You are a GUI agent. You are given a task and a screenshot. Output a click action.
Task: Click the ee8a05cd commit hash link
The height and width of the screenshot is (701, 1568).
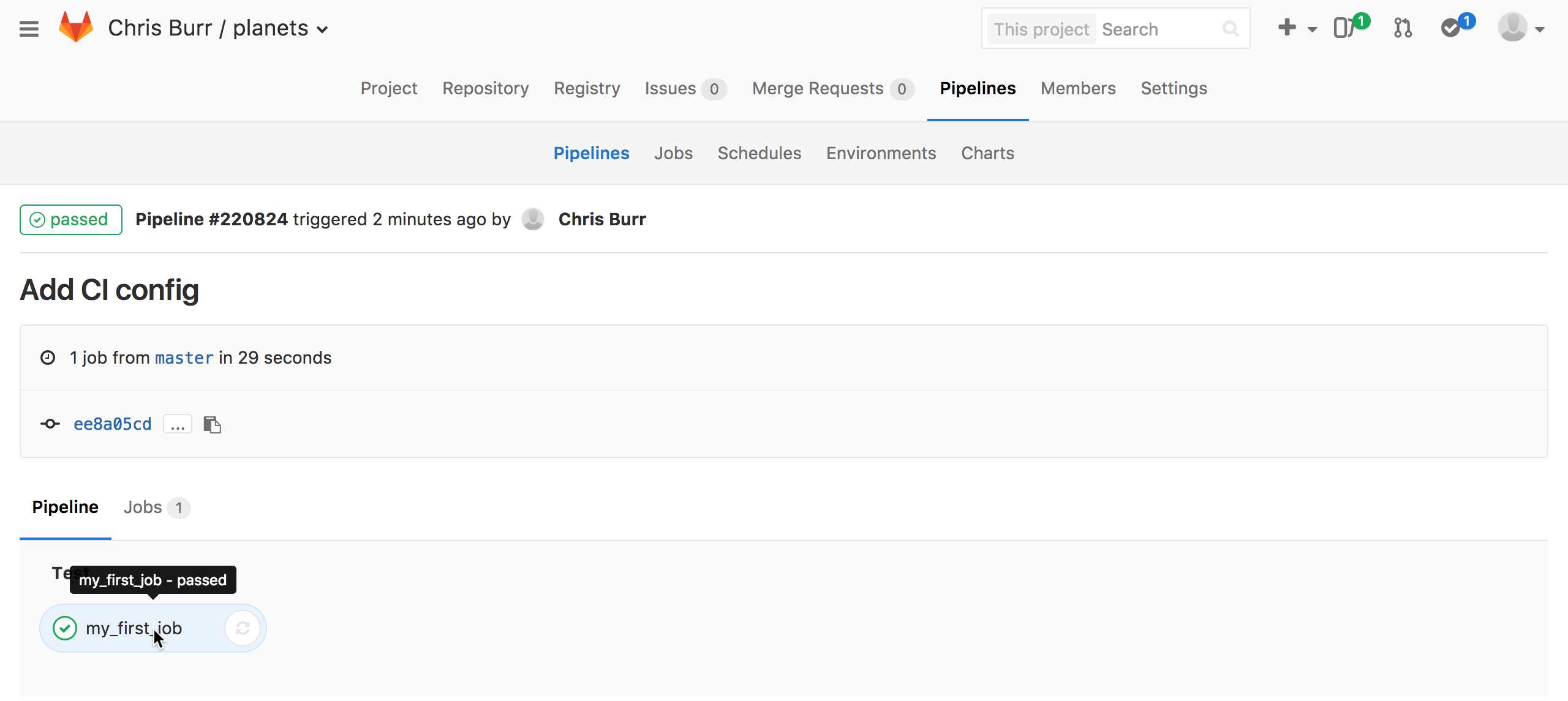pyautogui.click(x=113, y=424)
